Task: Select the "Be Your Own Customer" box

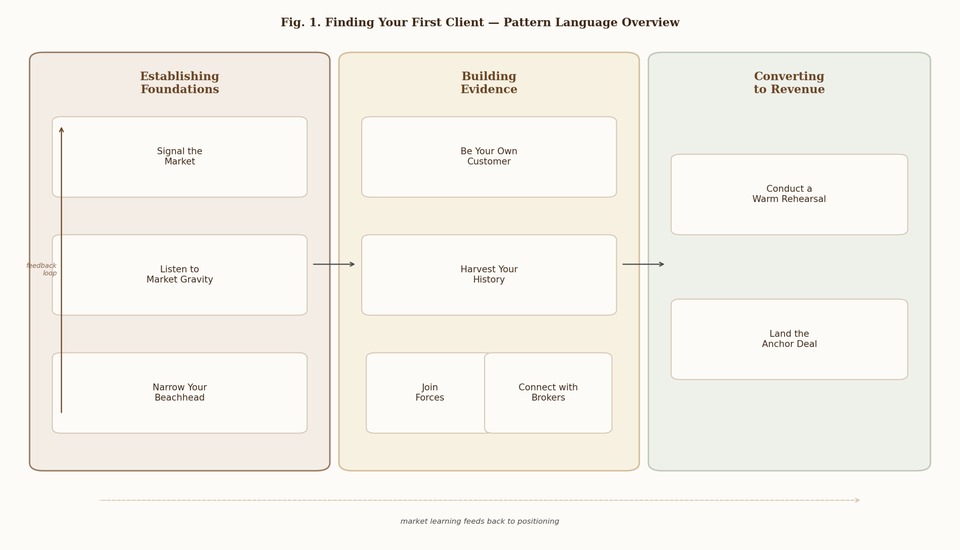Action: [489, 157]
